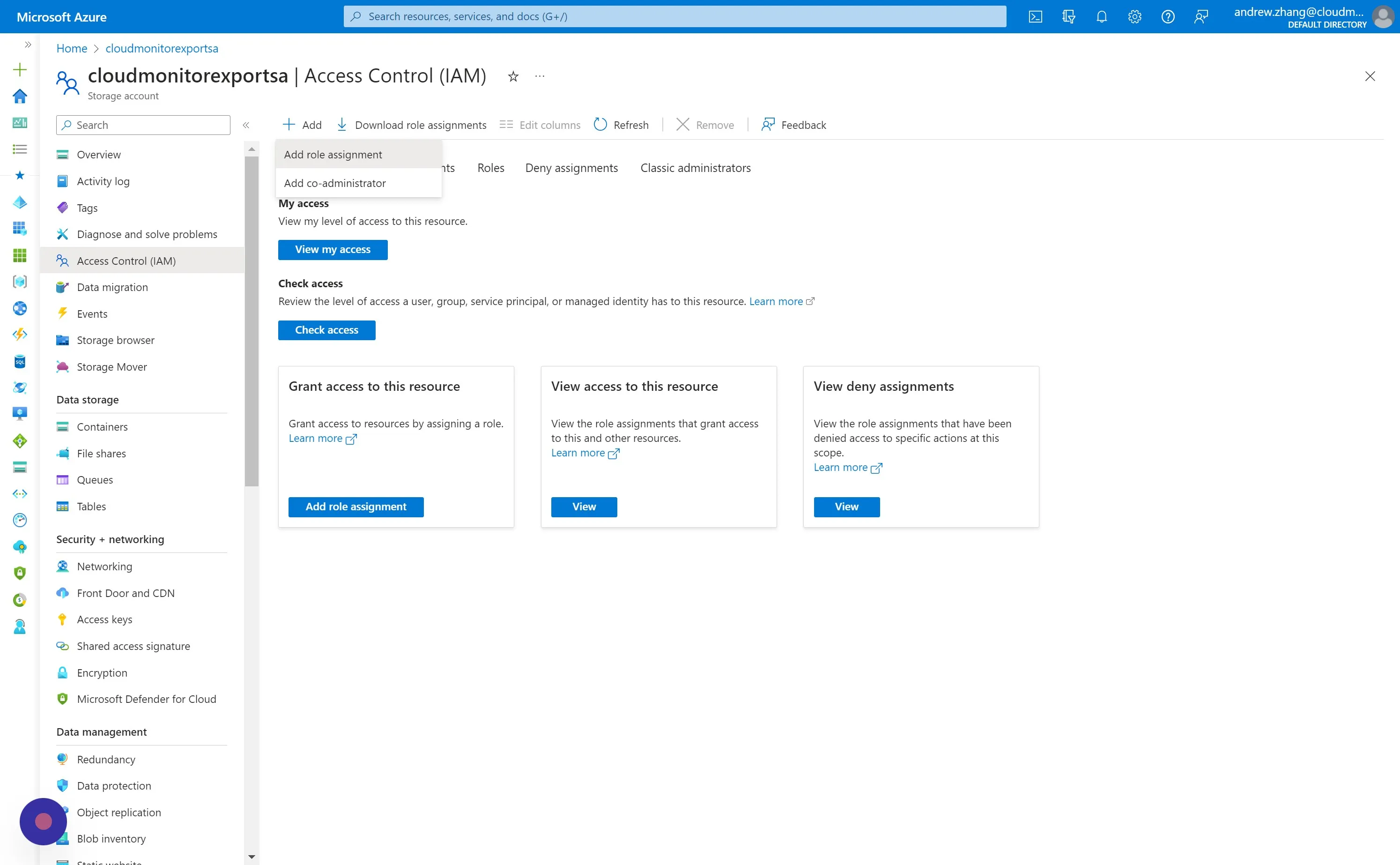Viewport: 1400px width, 865px height.
Task: Open portal settings gear
Action: 1135,16
